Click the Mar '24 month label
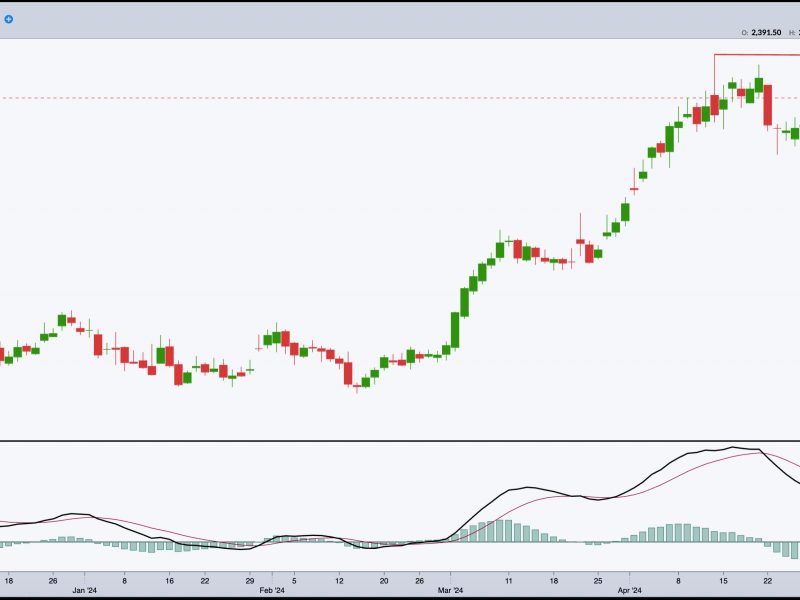The height and width of the screenshot is (600, 800). point(451,591)
